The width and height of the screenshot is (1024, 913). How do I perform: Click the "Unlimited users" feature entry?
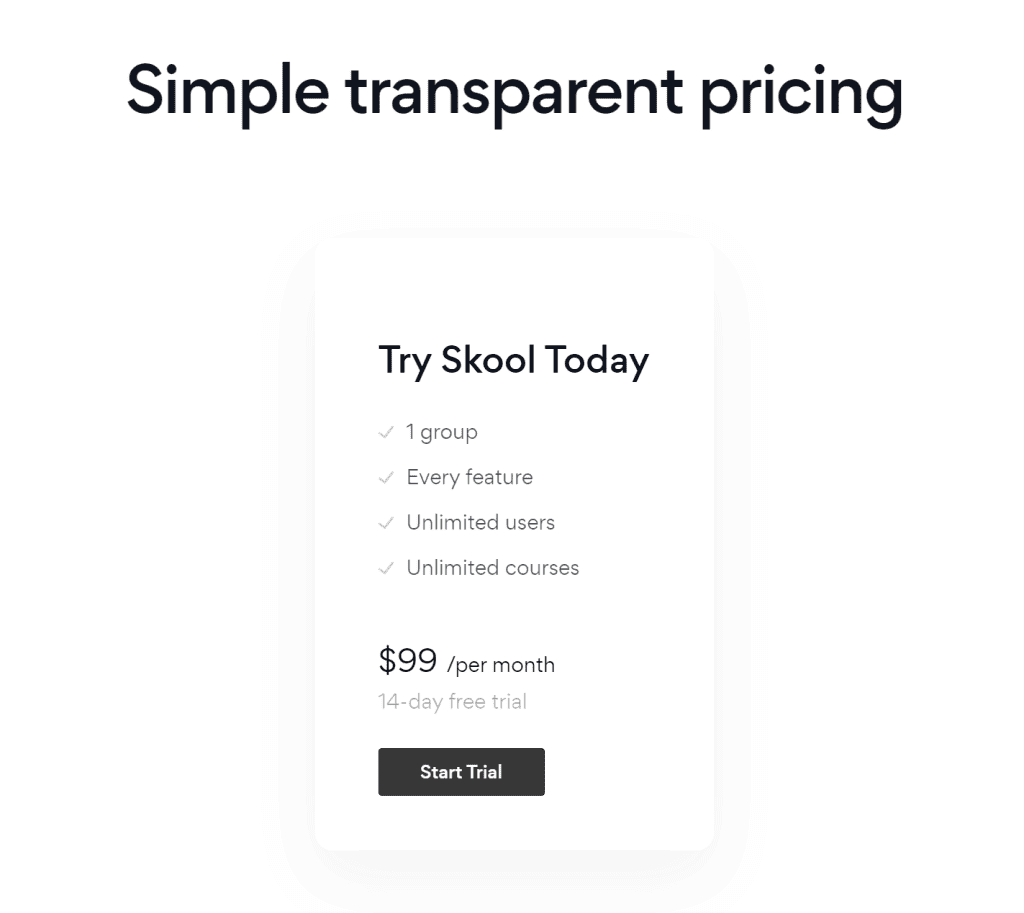click(480, 522)
